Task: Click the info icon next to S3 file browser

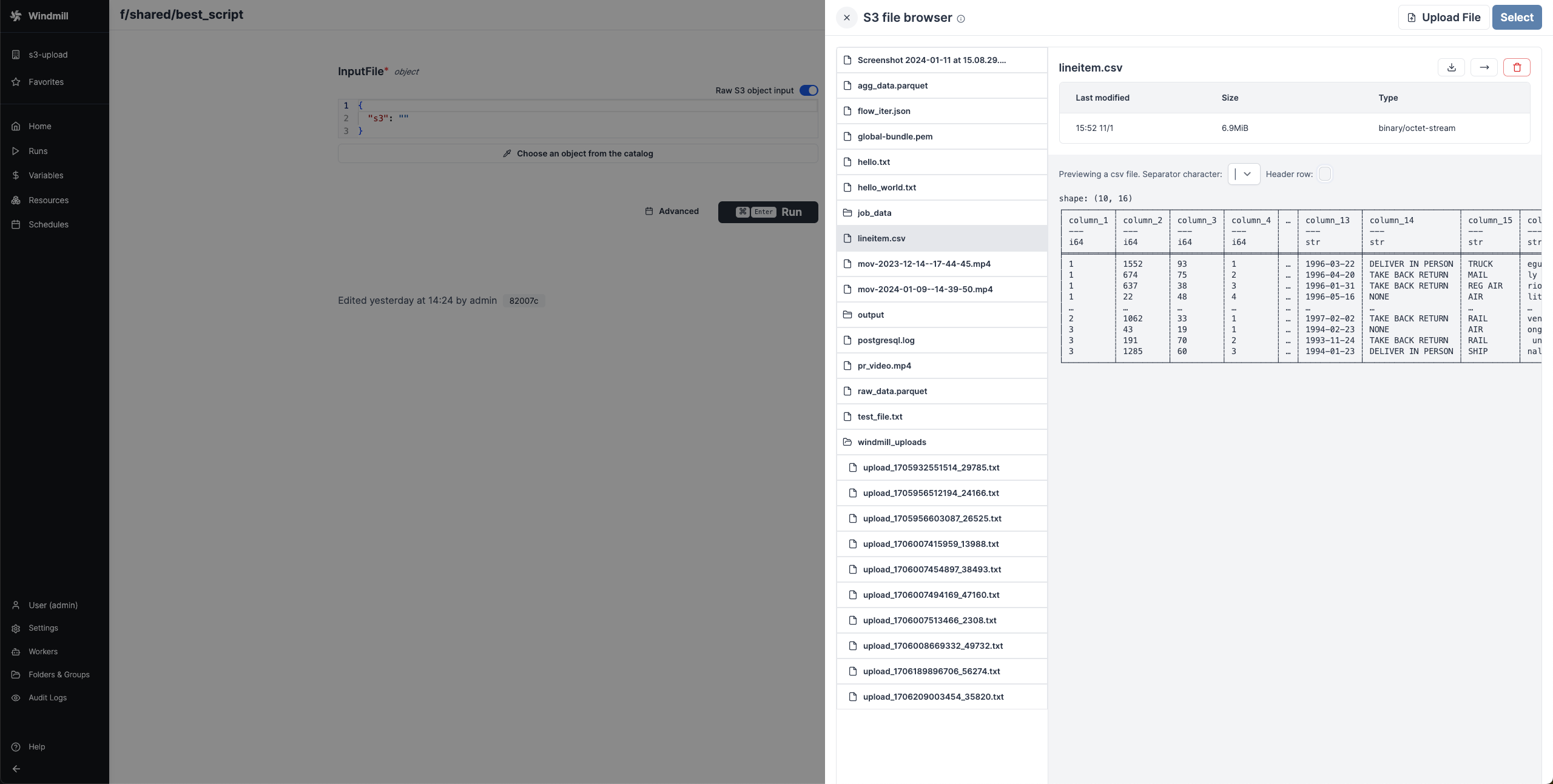Action: coord(961,19)
